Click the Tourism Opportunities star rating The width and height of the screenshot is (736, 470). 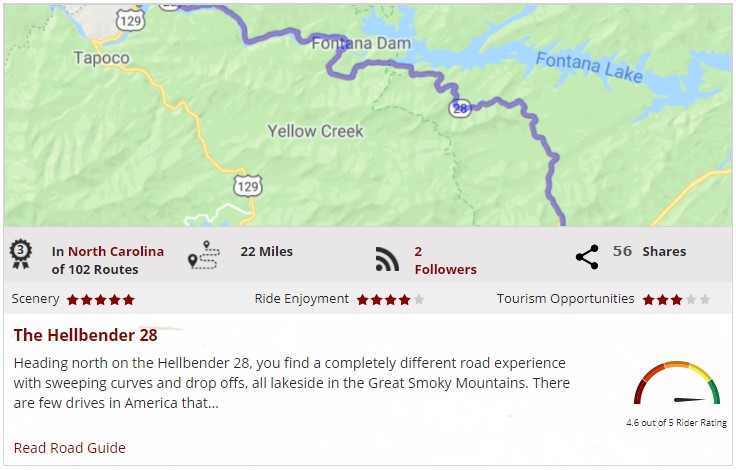click(676, 299)
